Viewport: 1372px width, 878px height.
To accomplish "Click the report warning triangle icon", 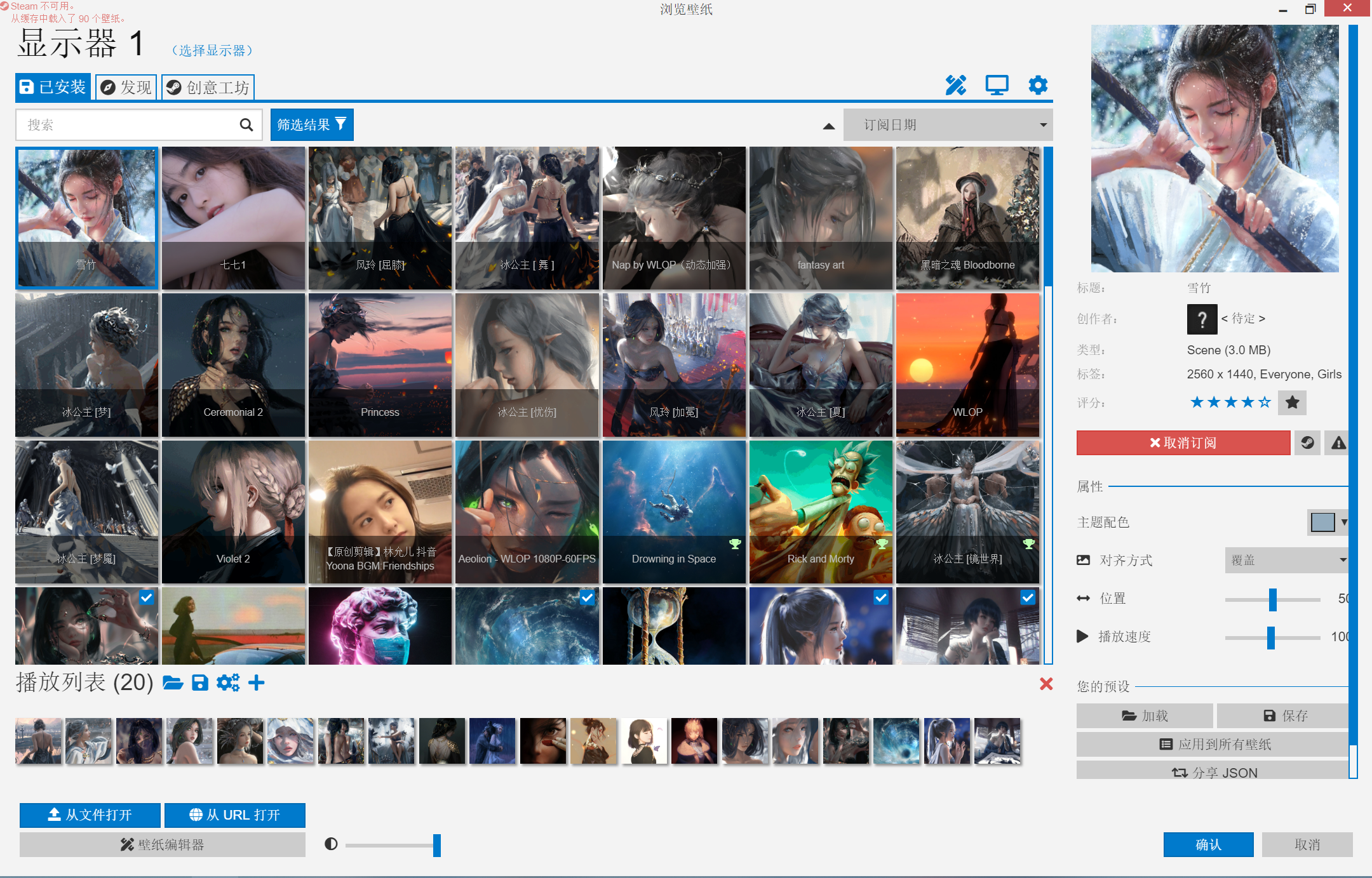I will point(1338,443).
